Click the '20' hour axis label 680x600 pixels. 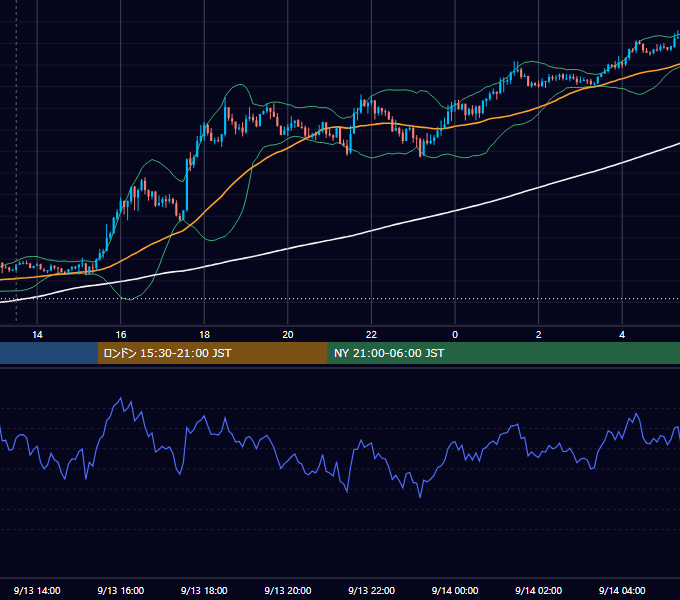(x=288, y=335)
